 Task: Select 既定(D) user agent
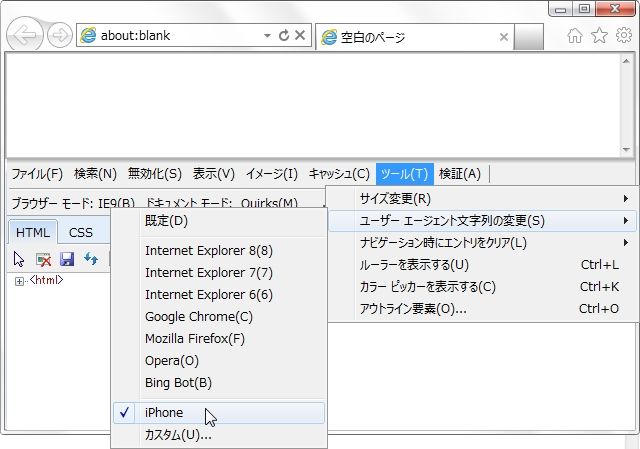219,221
